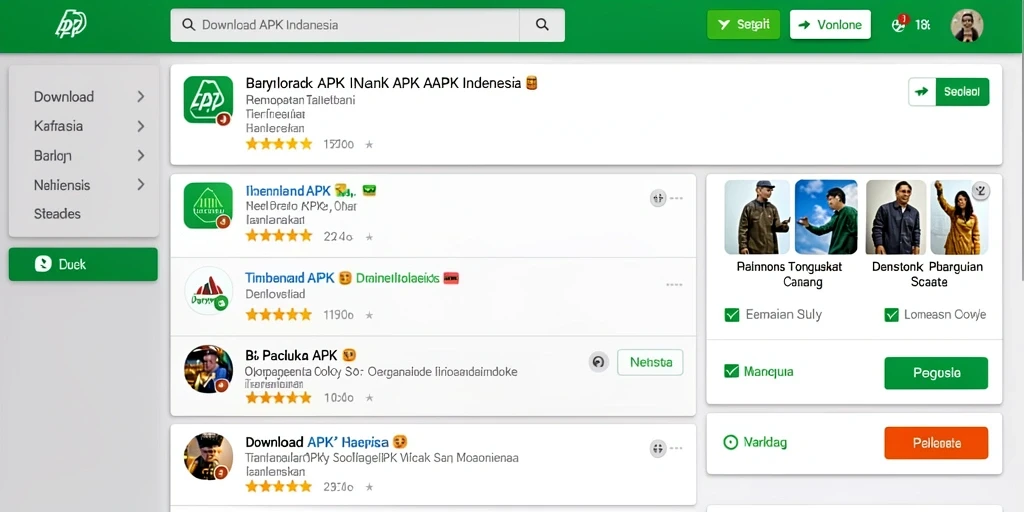1024x512 pixels.
Task: Open the Barylorack APK INanK title
Action: click(383, 83)
